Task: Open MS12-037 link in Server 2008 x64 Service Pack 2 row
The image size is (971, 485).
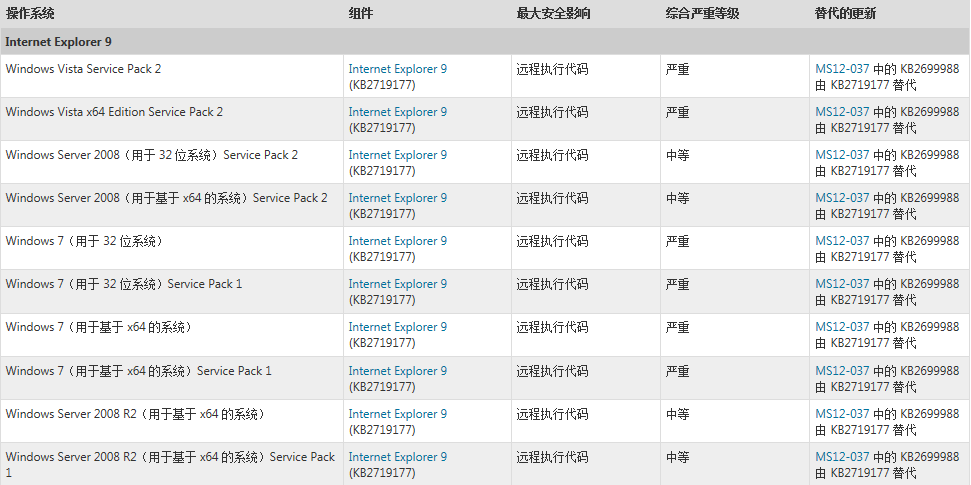Action: 842,198
